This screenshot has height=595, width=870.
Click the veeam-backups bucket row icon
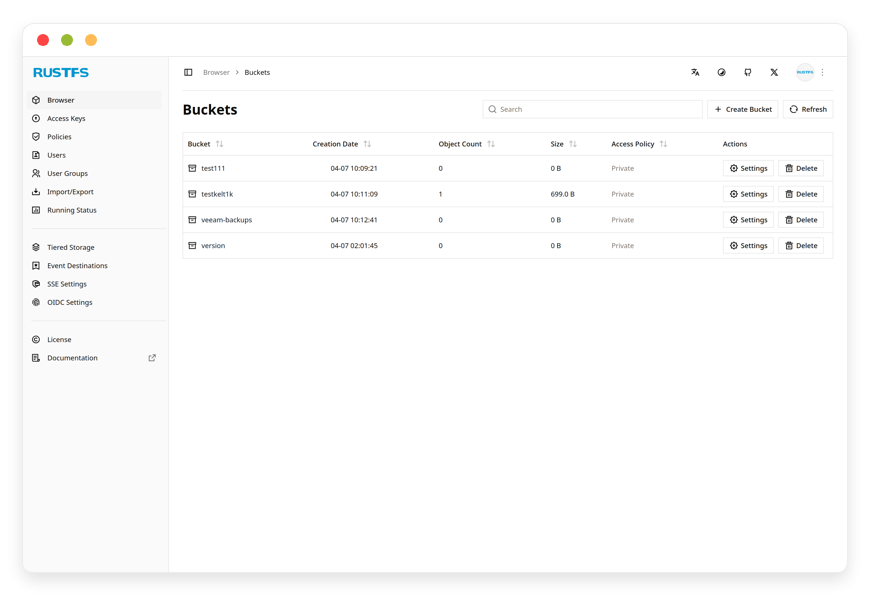[x=192, y=220]
